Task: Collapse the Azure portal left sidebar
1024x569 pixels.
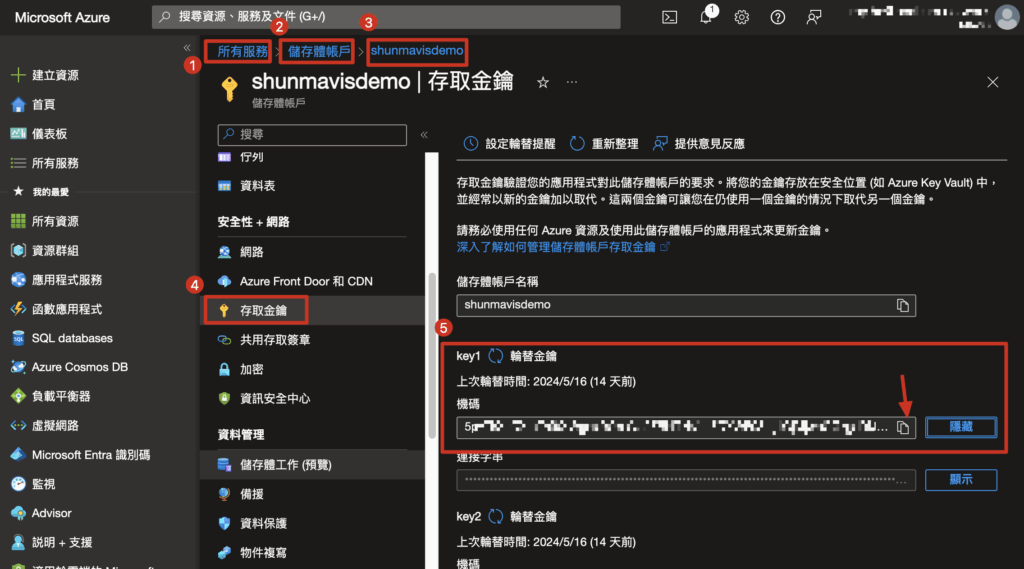Action: point(187,48)
